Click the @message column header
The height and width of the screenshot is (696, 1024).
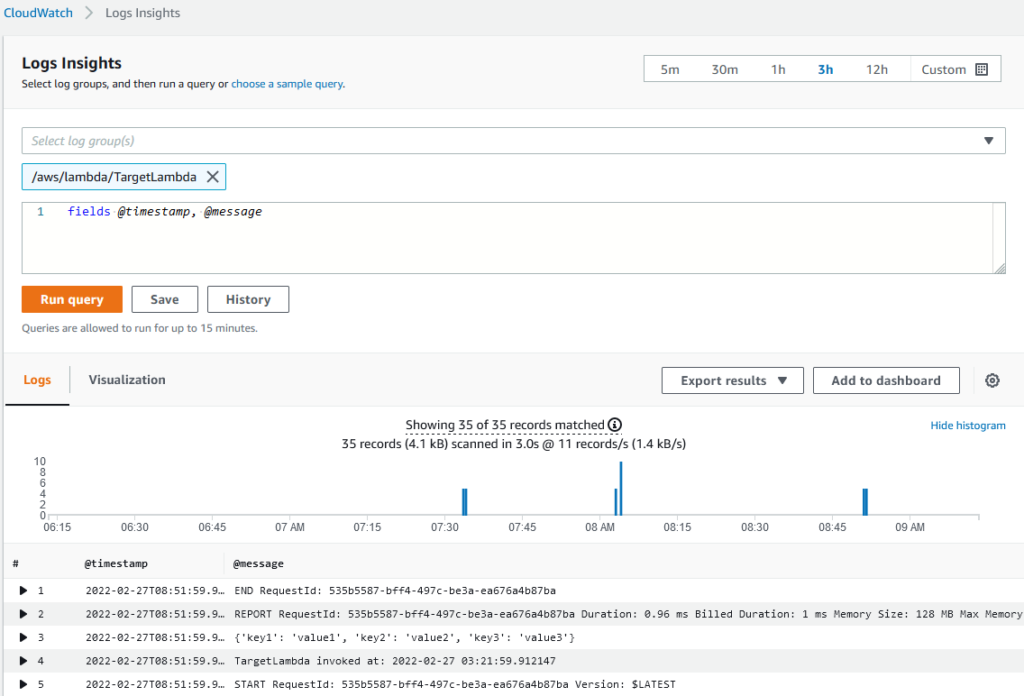[259, 563]
